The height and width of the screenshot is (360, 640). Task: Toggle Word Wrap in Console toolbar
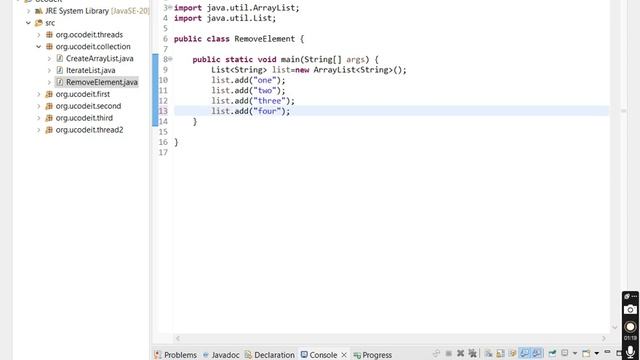click(x=512, y=354)
